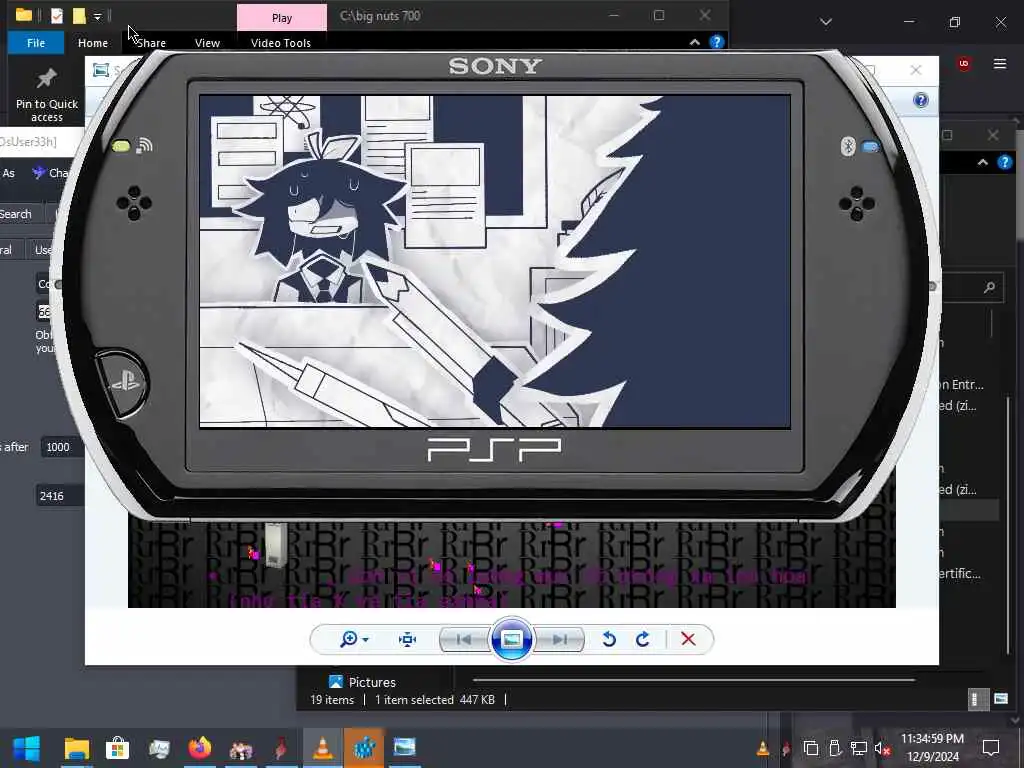This screenshot has width=1024, height=768.
Task: Open VLC media player taskbar button
Action: click(323, 748)
